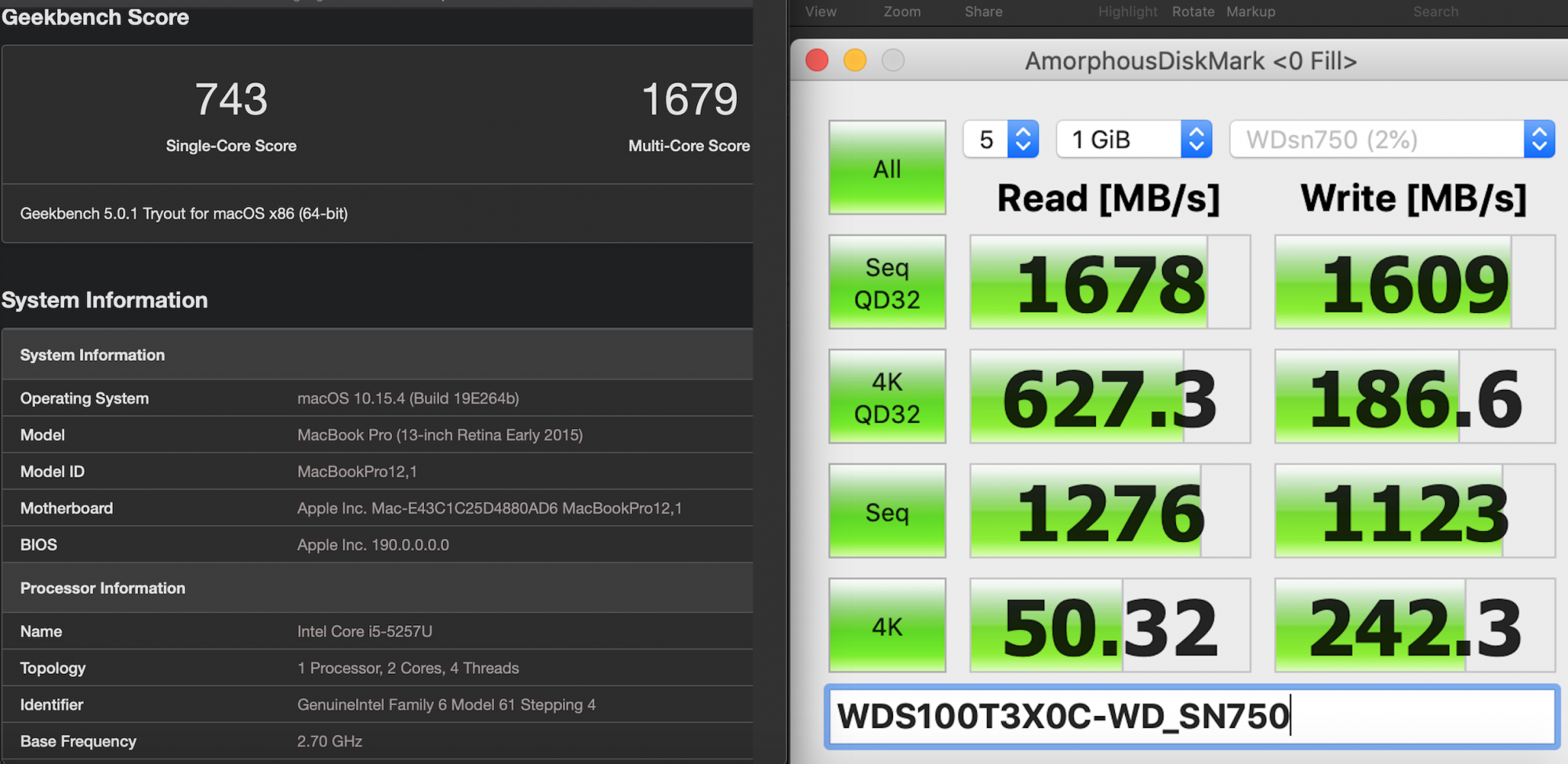This screenshot has width=1568, height=764.
Task: Start the 4K QD32 benchmark
Action: (x=887, y=397)
